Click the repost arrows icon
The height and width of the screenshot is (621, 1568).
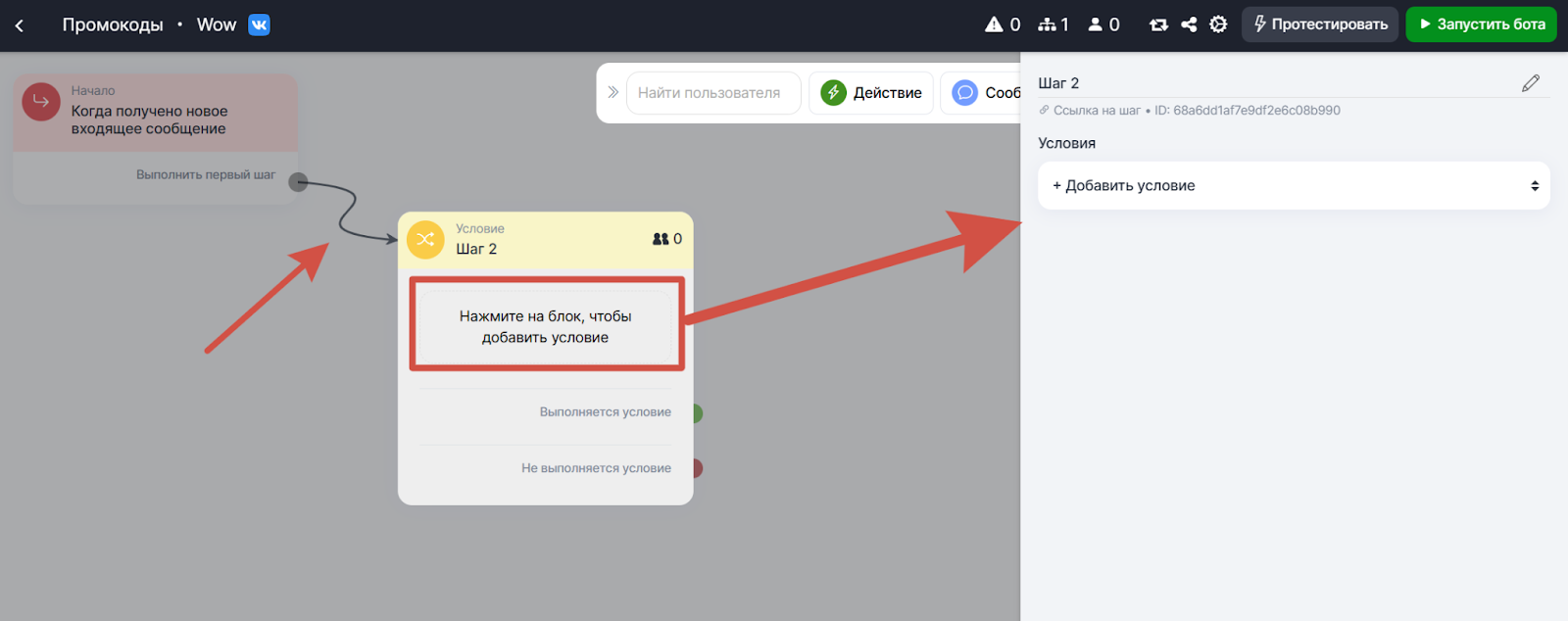1158,24
